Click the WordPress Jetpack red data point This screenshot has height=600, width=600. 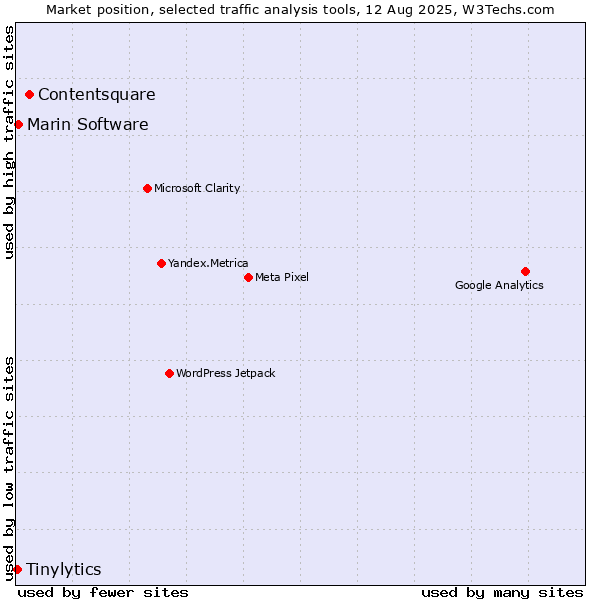[x=170, y=373]
